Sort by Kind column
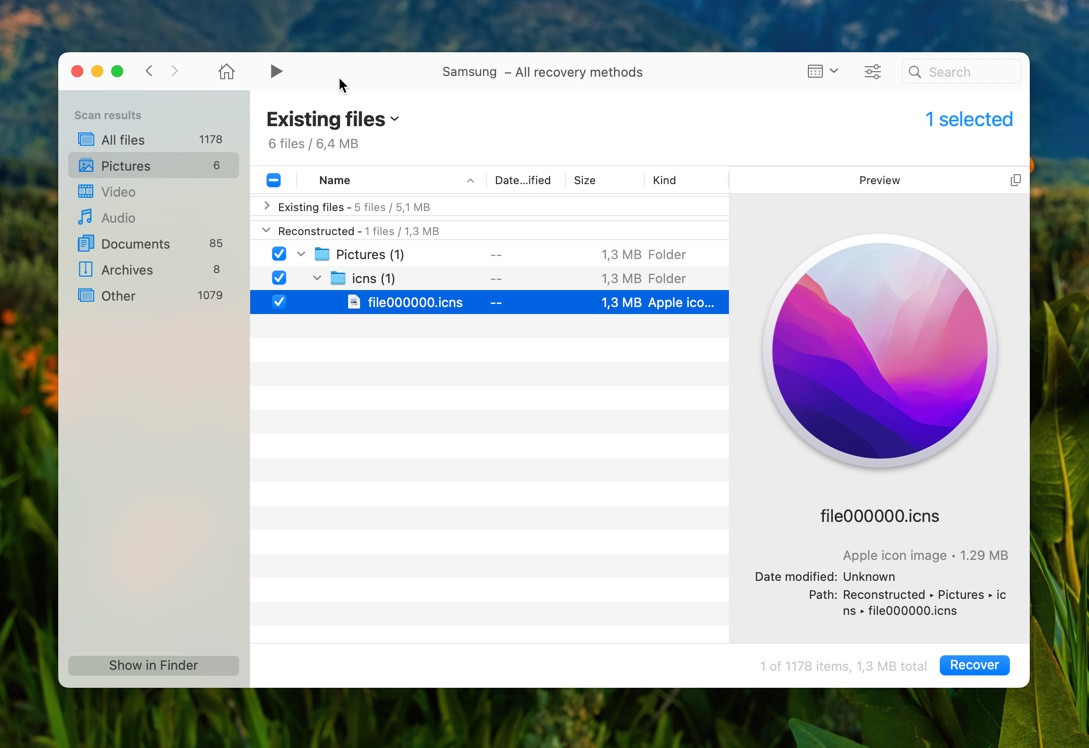The image size is (1089, 748). tap(664, 181)
